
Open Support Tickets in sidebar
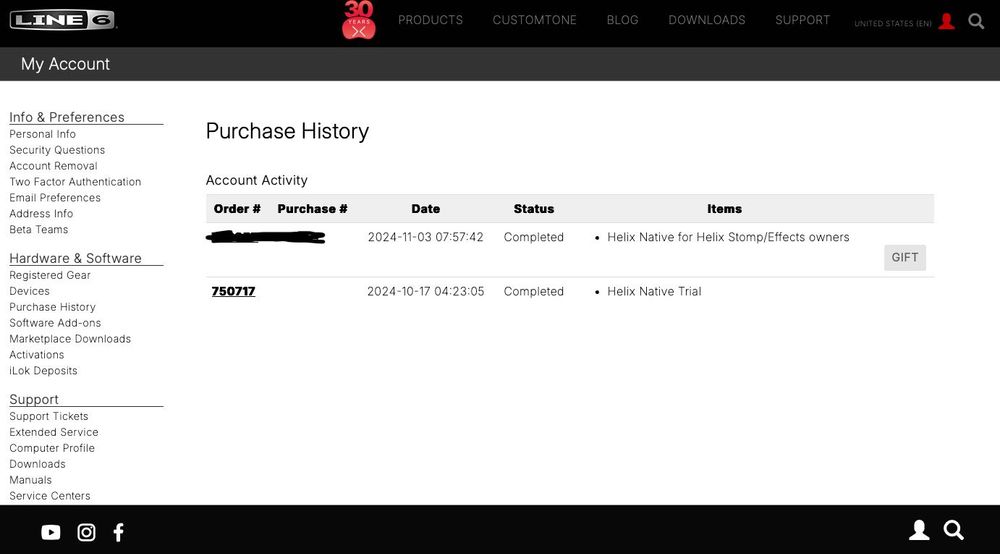pos(48,416)
